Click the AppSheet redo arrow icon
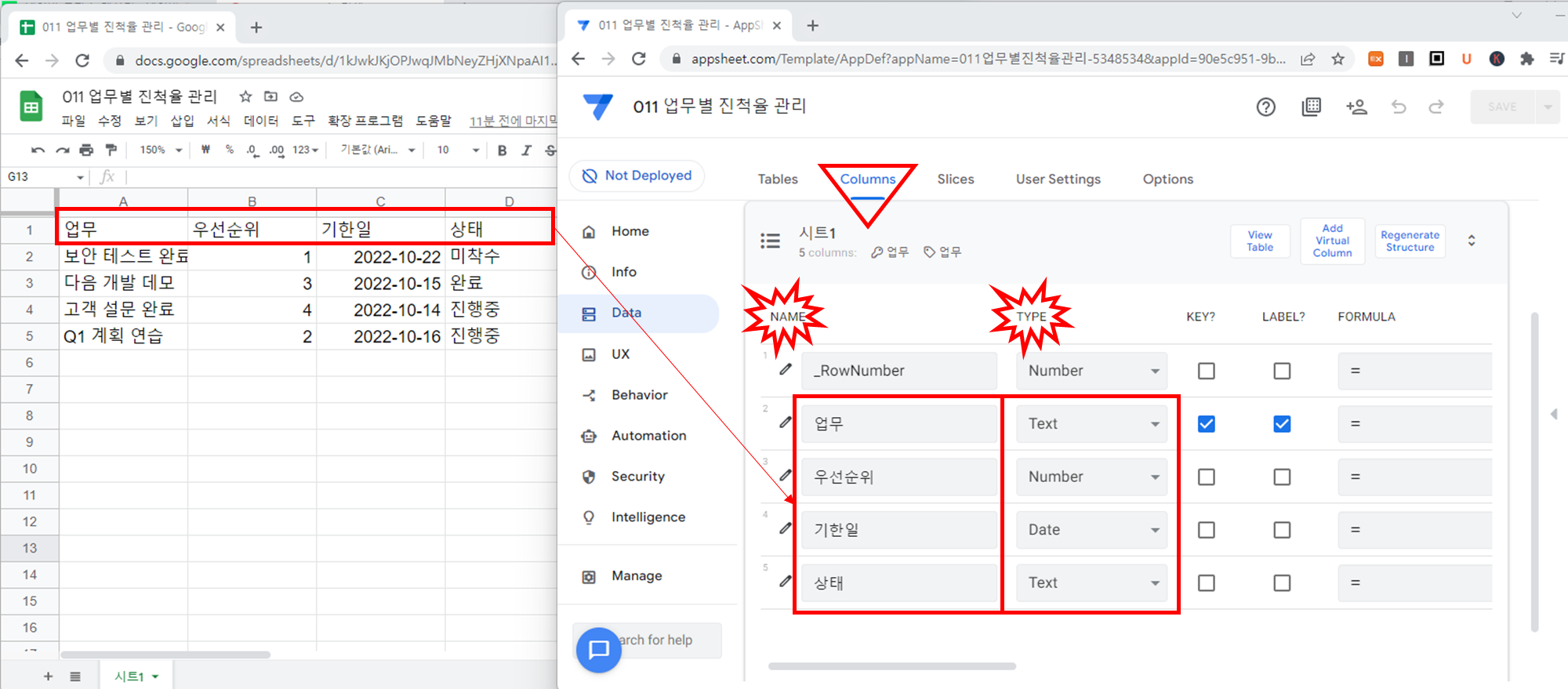 [1436, 107]
